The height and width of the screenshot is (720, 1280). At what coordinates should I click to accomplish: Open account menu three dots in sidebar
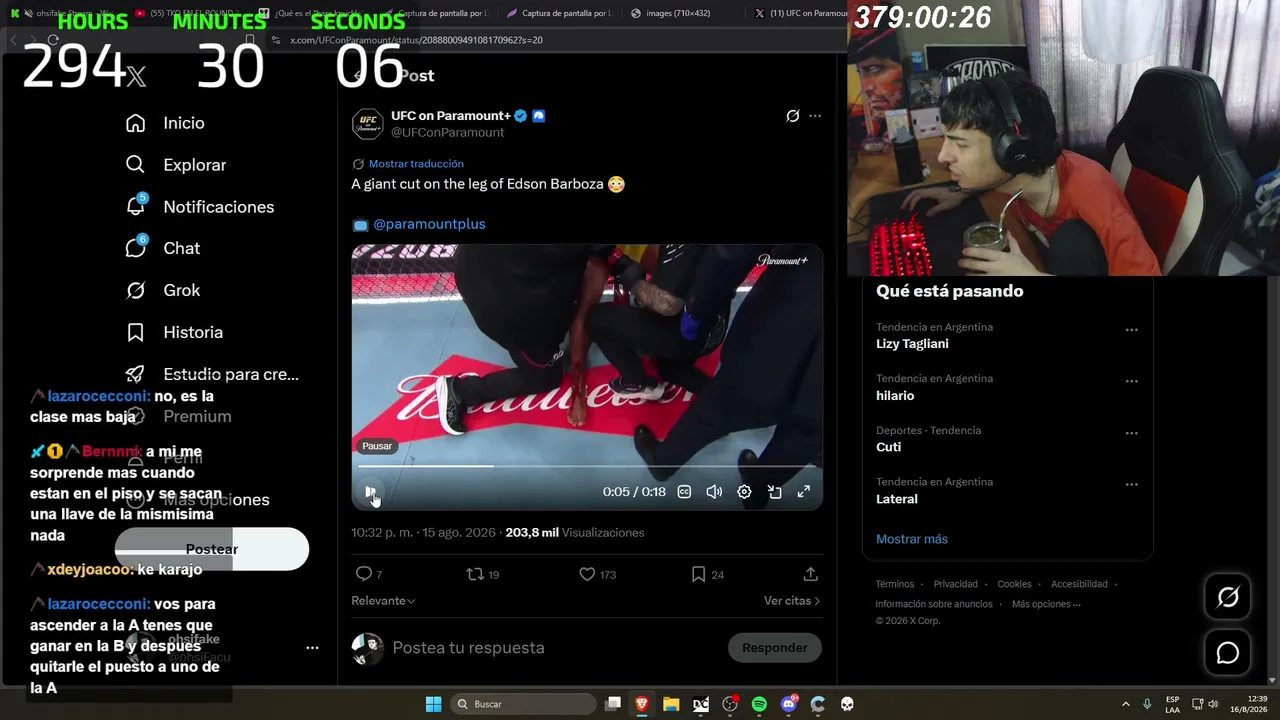pyautogui.click(x=312, y=648)
